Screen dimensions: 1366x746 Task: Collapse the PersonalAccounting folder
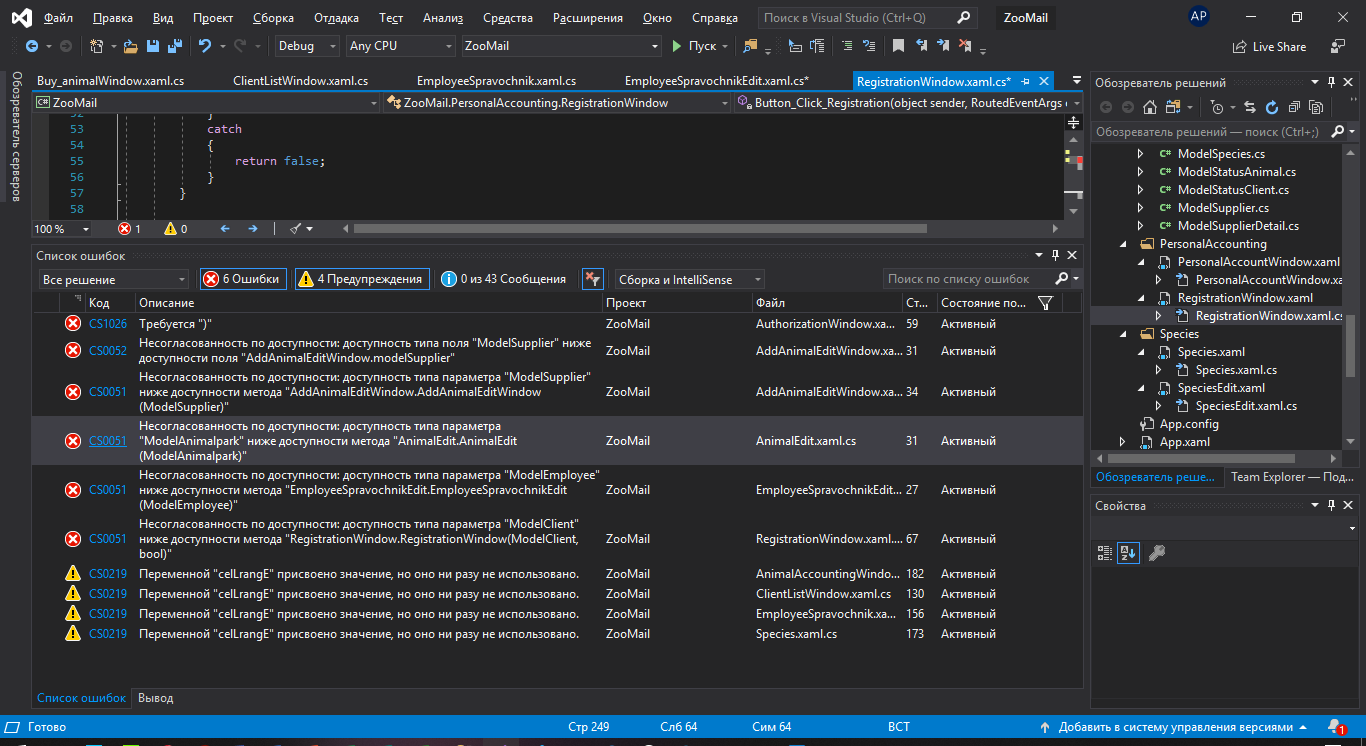(x=1122, y=244)
